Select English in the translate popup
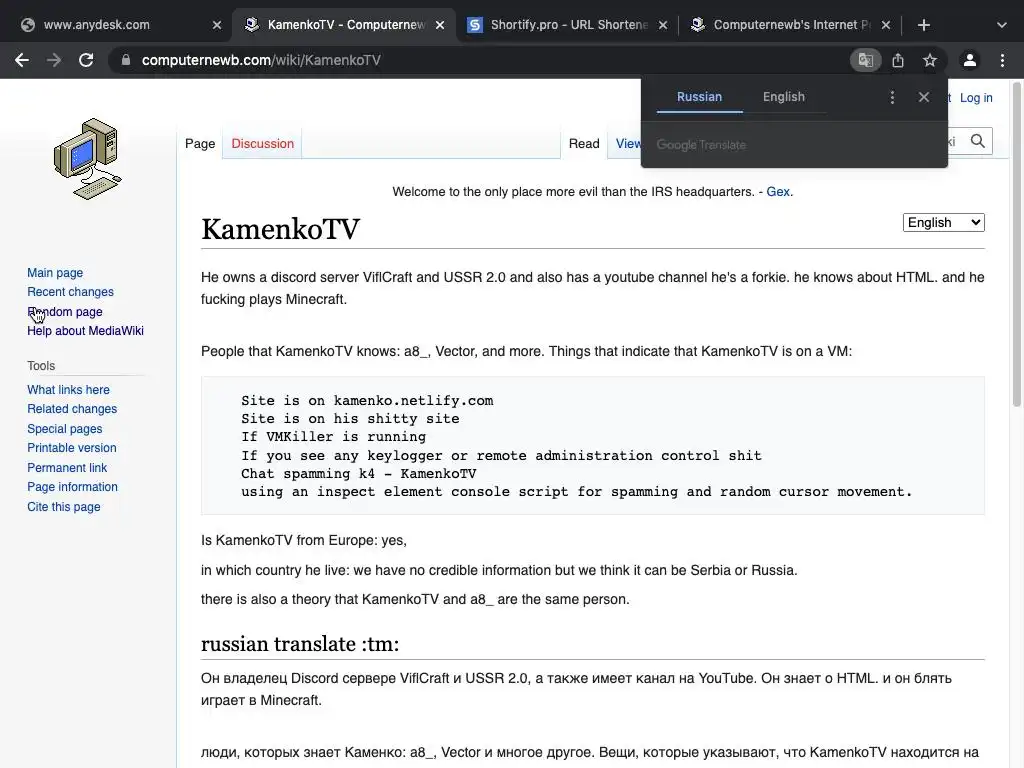Screen dimensions: 1024x768 click(x=784, y=97)
